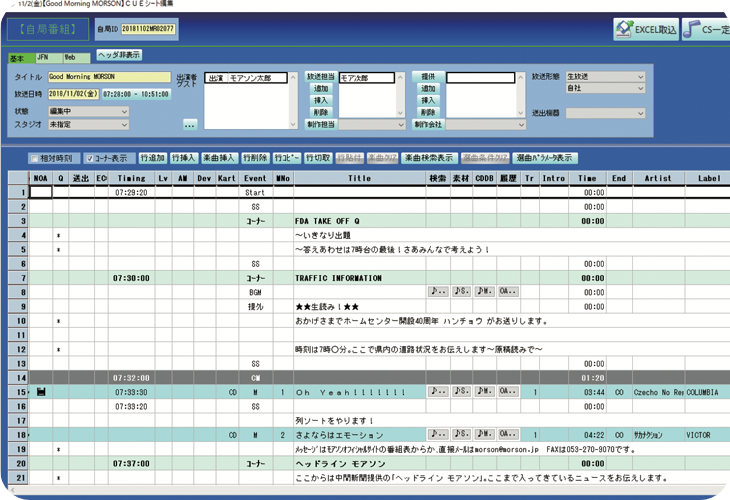This screenshot has height=500, width=730.
Task: Click the 行コピー button
Action: [x=287, y=158]
